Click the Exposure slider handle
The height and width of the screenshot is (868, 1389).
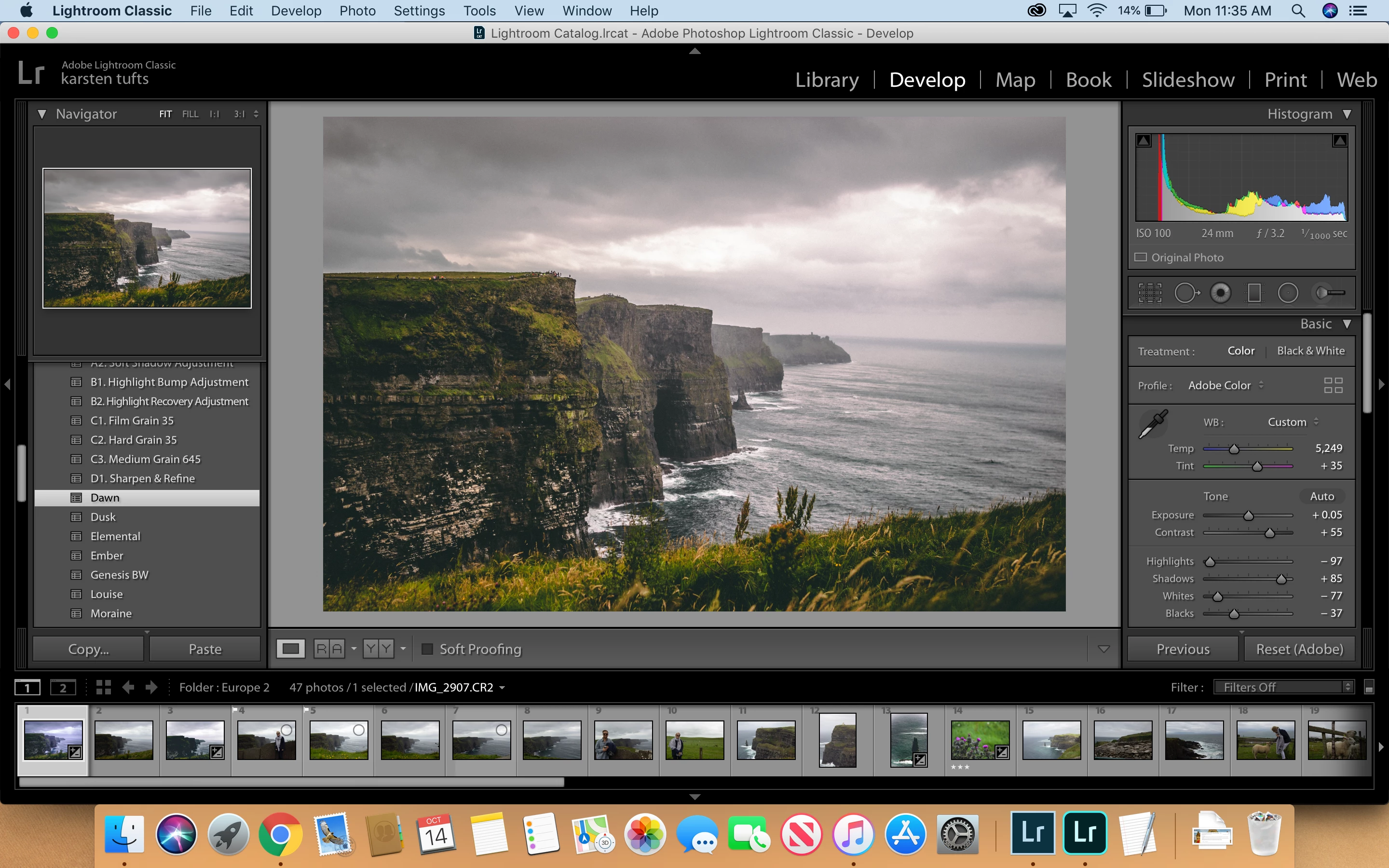[1248, 515]
